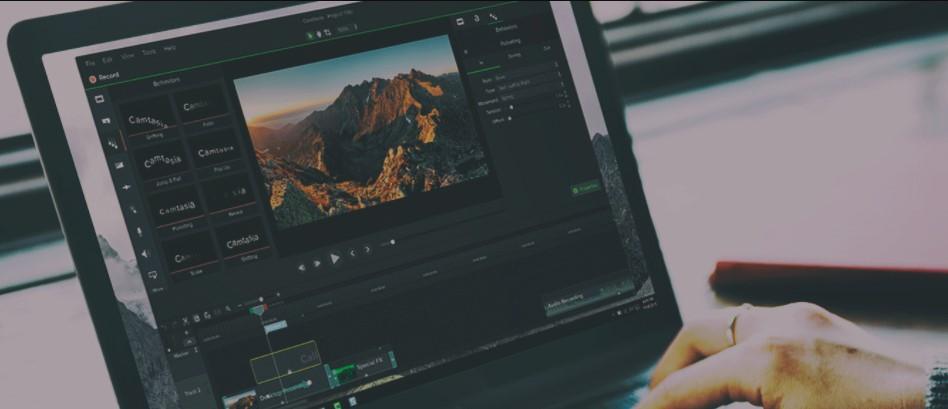Click the playback scrubber knob
Image resolution: width=948 pixels, height=409 pixels.
pos(392,243)
